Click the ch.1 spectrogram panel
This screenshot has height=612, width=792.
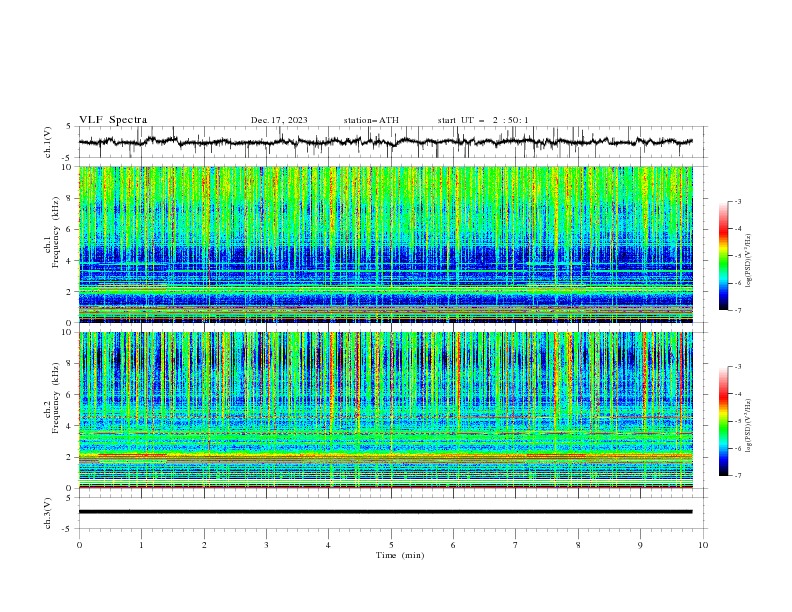point(385,244)
